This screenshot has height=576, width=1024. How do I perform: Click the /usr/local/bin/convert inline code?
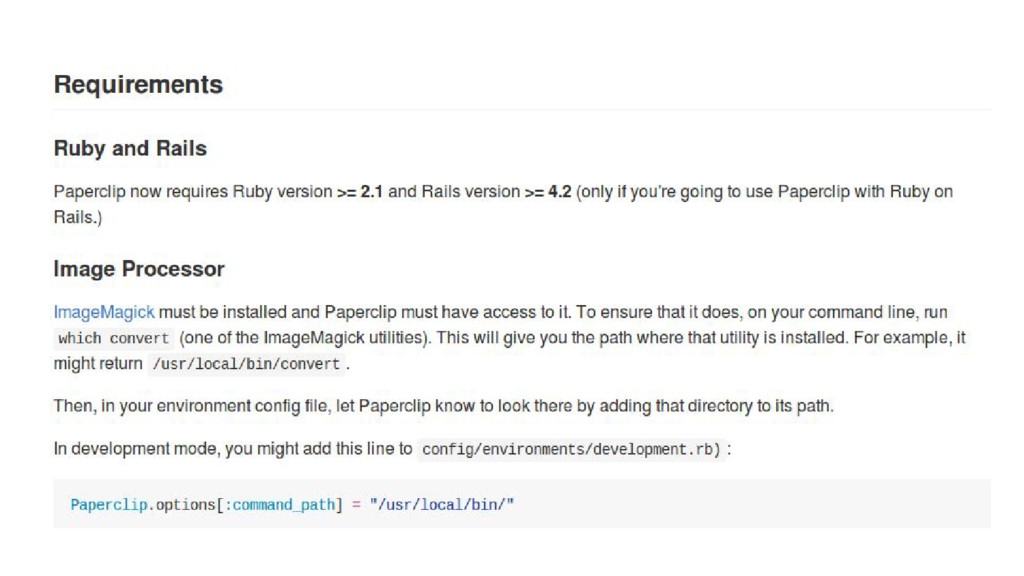pos(246,364)
